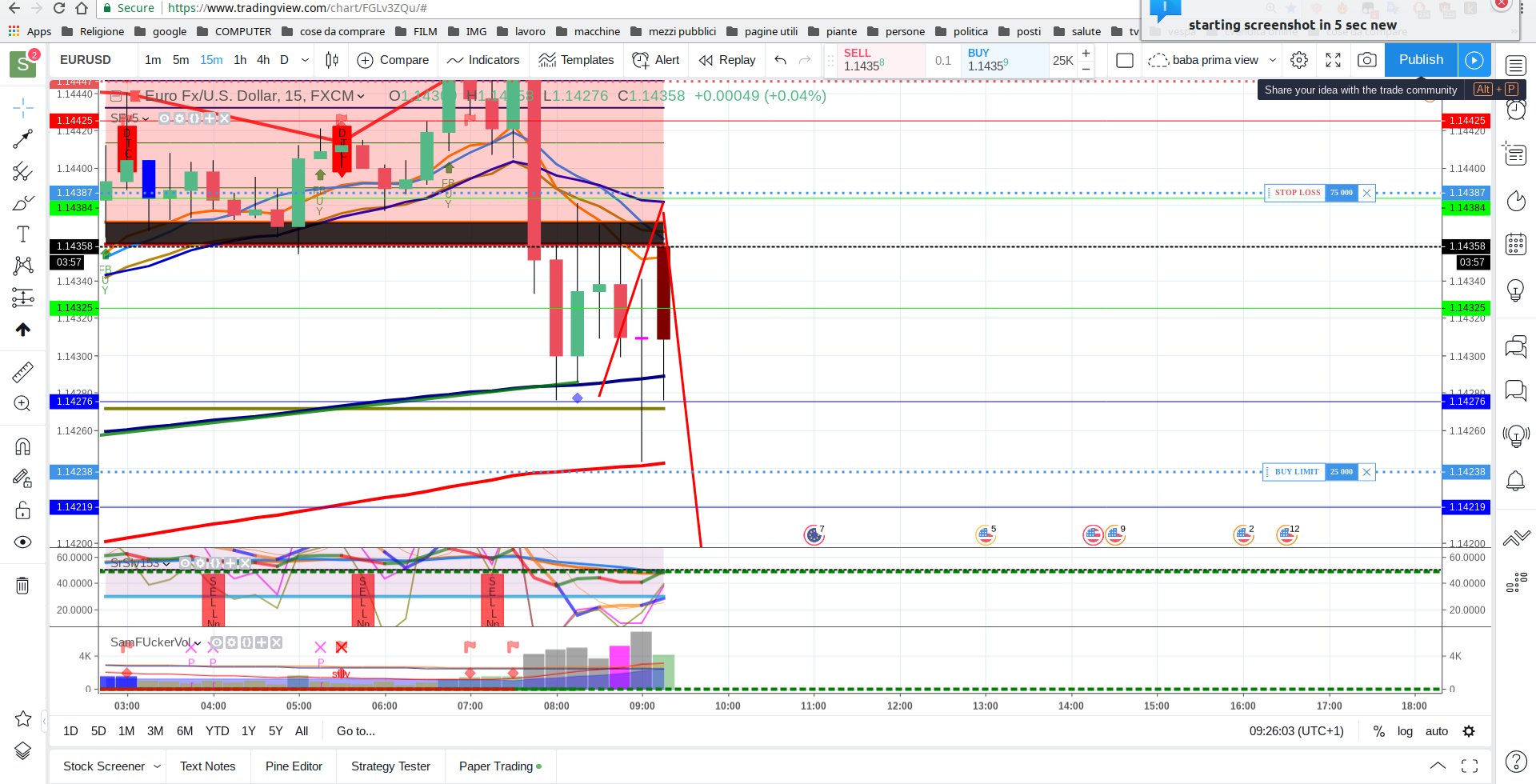Image resolution: width=1536 pixels, height=784 pixels.
Task: Open chart properties gear icon
Action: [1299, 60]
